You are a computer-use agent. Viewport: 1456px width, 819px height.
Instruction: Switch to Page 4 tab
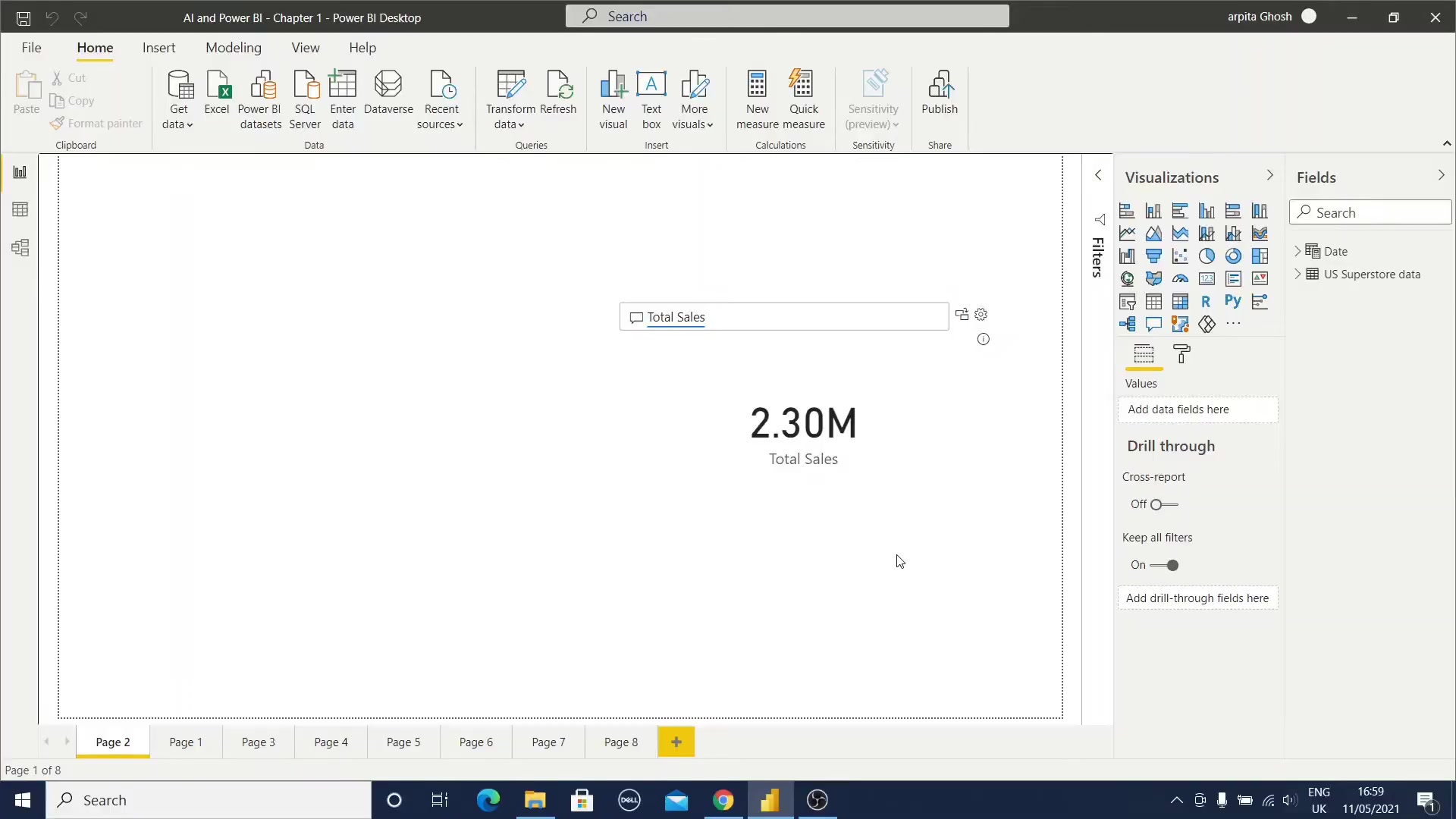(x=331, y=742)
